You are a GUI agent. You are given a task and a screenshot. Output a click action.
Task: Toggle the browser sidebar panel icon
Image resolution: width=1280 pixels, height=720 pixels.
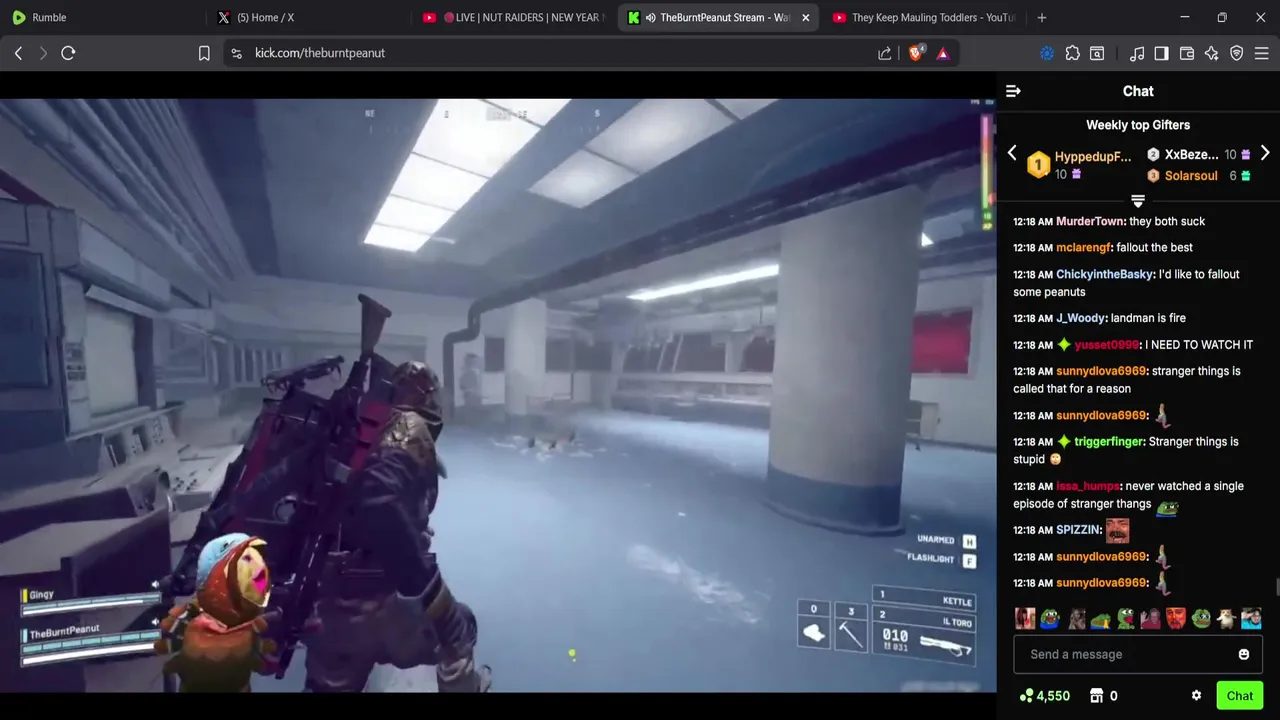point(1162,53)
